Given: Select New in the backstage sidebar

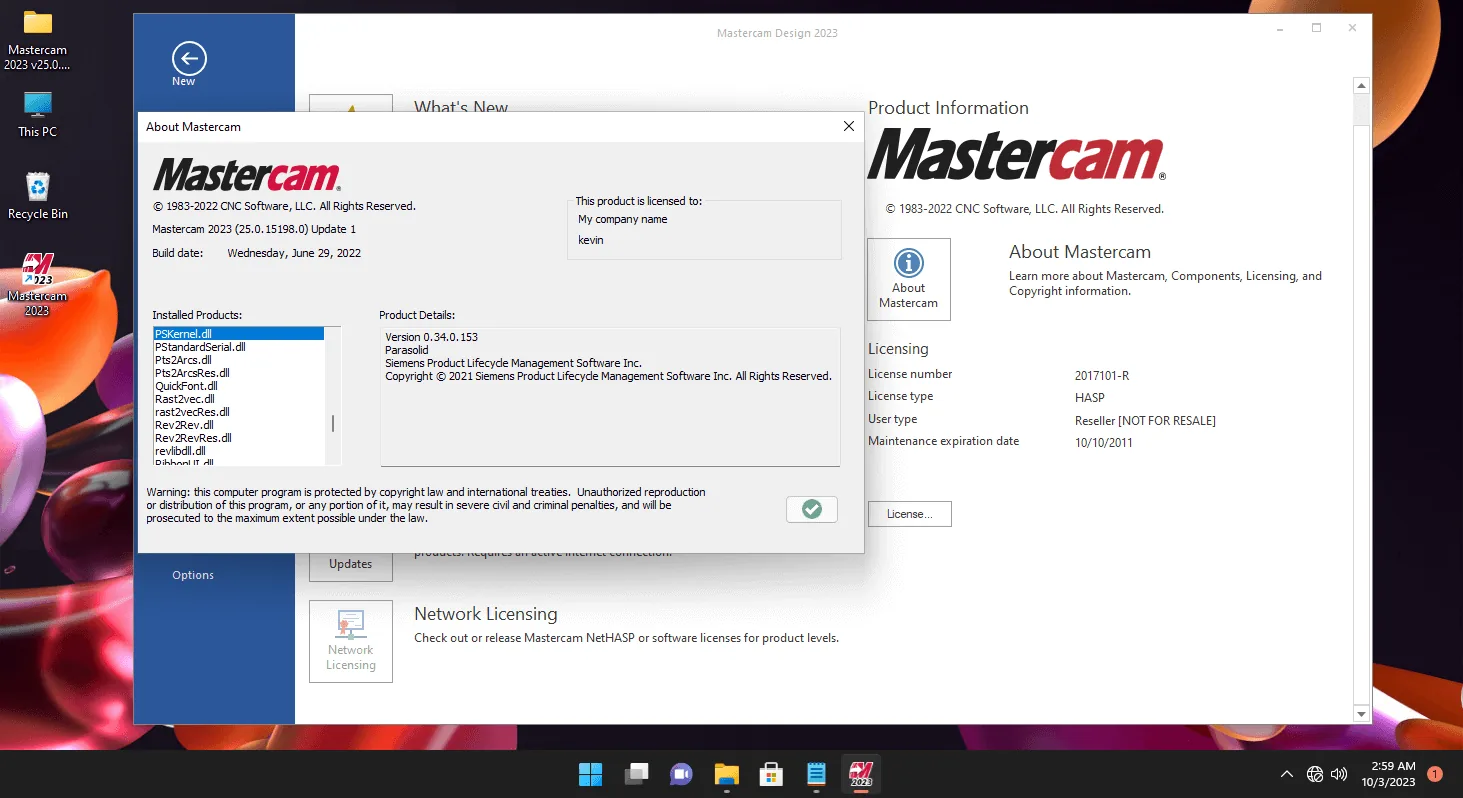Looking at the screenshot, I should [184, 81].
